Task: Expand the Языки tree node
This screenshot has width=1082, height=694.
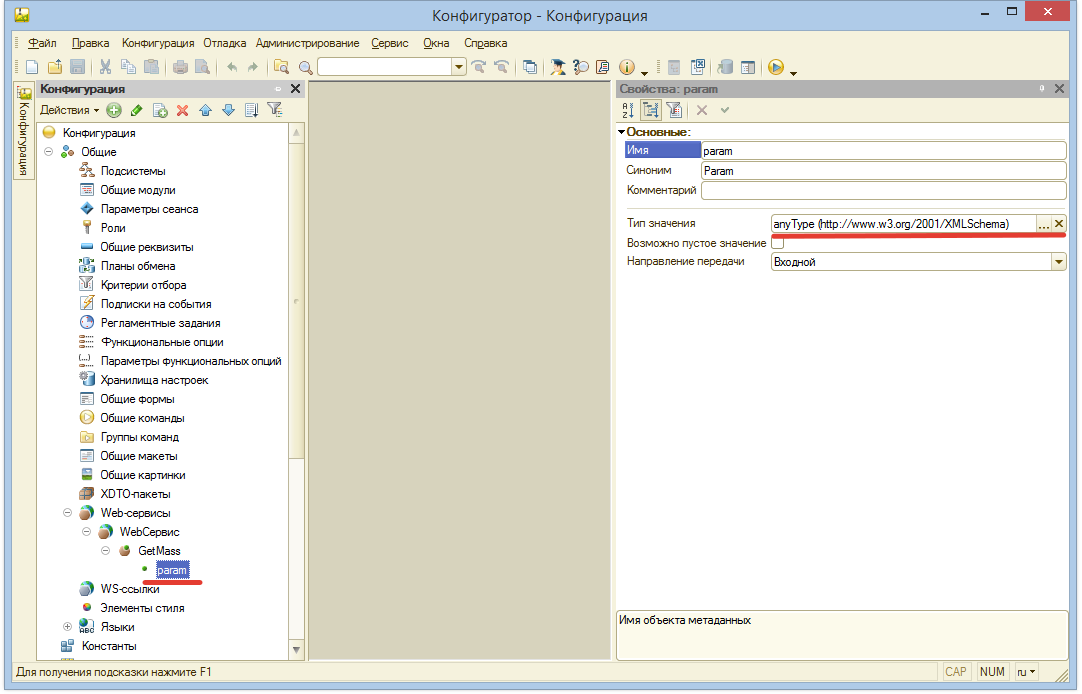Action: pos(68,626)
